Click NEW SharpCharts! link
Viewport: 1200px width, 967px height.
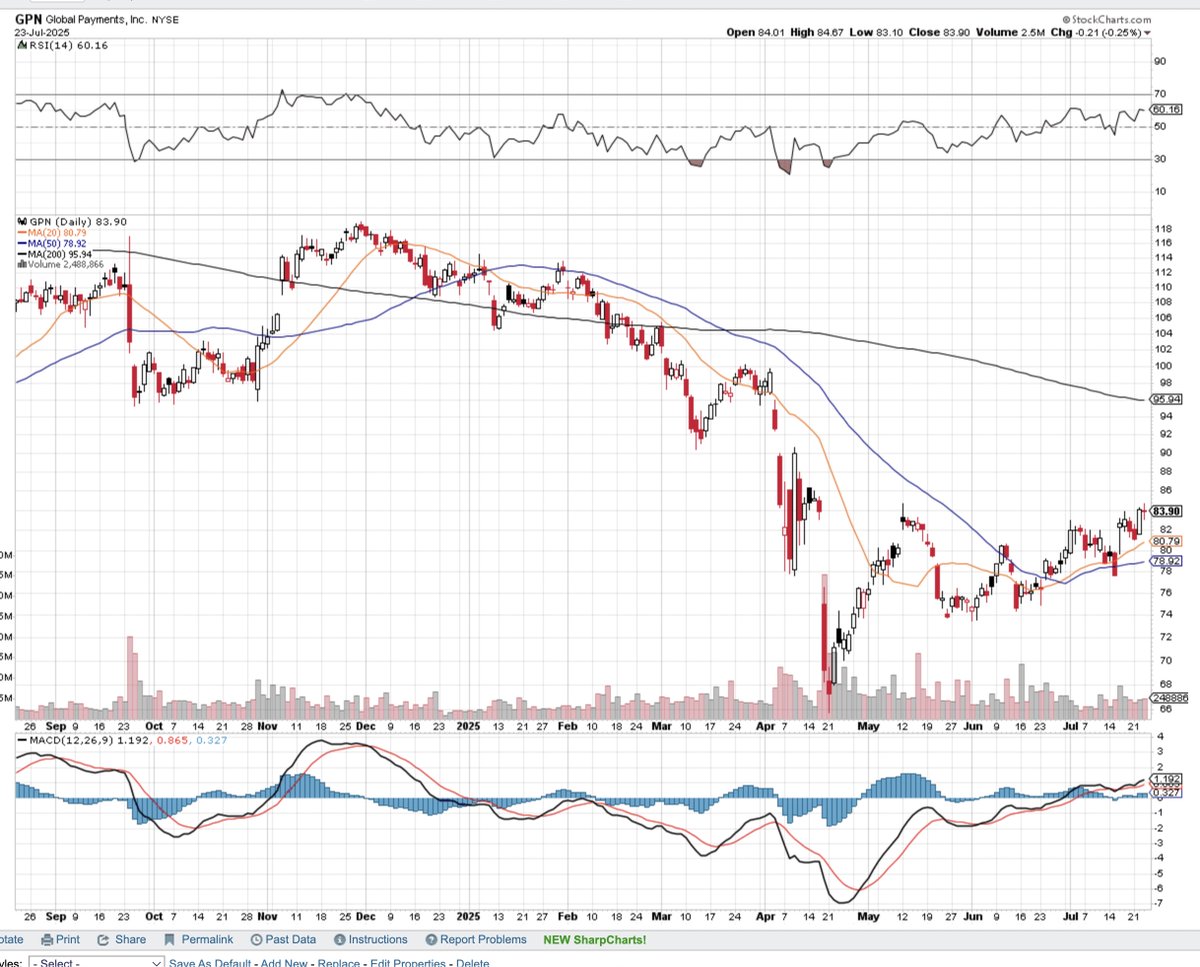pos(594,939)
